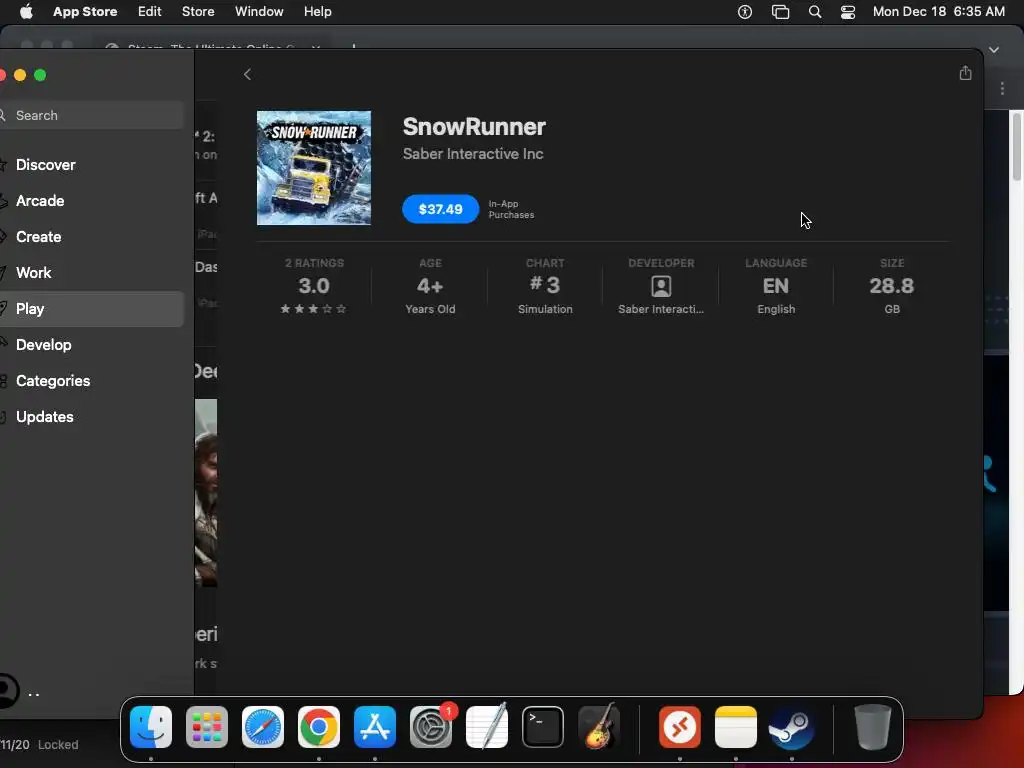Viewport: 1024px width, 768px height.
Task: Open App Store from the Dock
Action: (375, 727)
